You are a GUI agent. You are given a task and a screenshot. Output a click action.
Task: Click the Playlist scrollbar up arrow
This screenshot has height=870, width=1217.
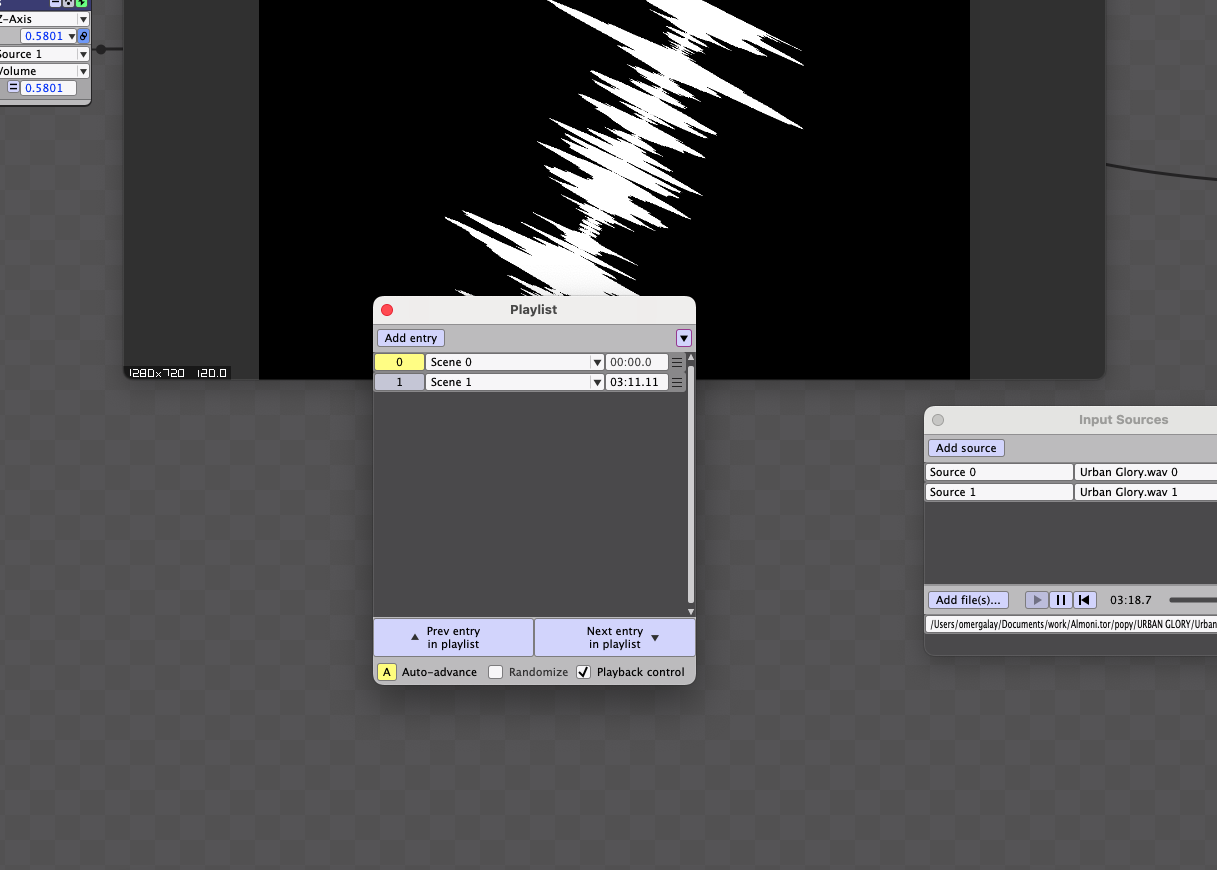(x=690, y=357)
